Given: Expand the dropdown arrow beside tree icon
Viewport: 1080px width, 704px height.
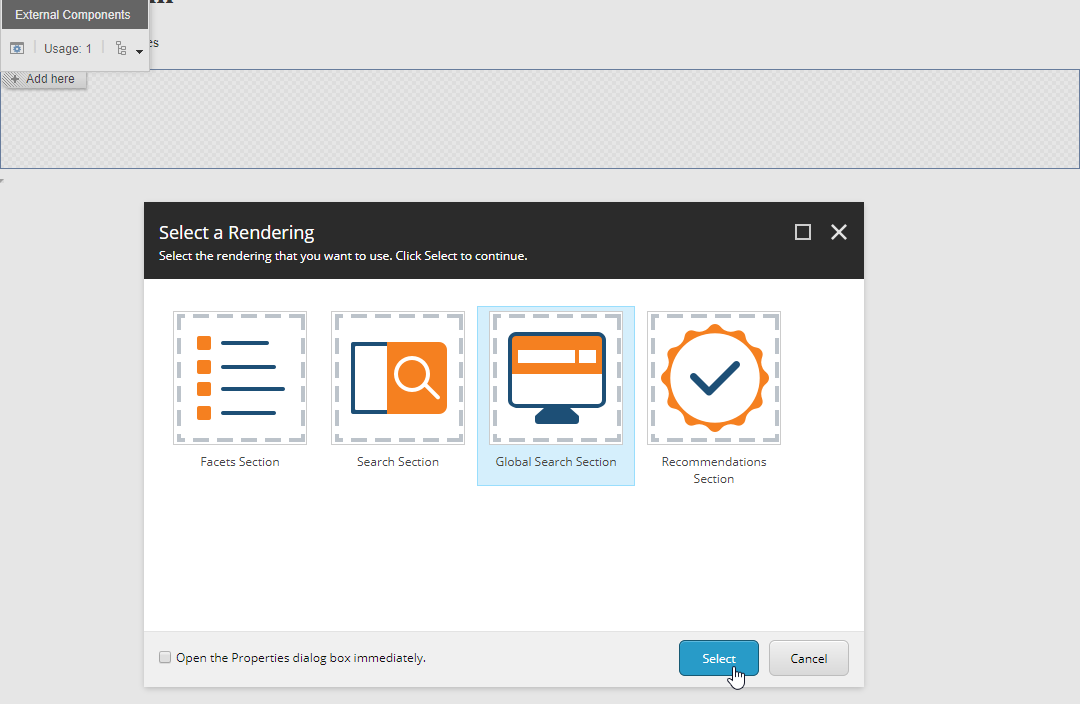Looking at the screenshot, I should click(139, 51).
